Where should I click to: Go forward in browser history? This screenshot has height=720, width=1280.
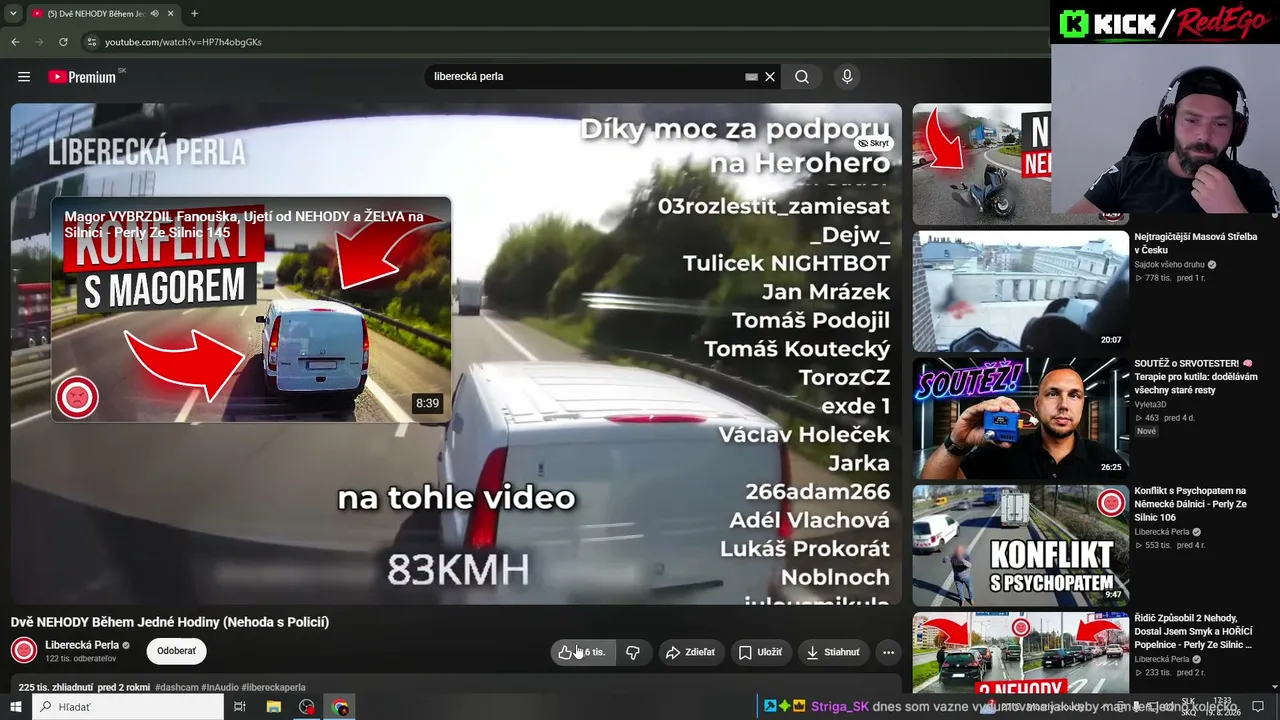pos(39,42)
